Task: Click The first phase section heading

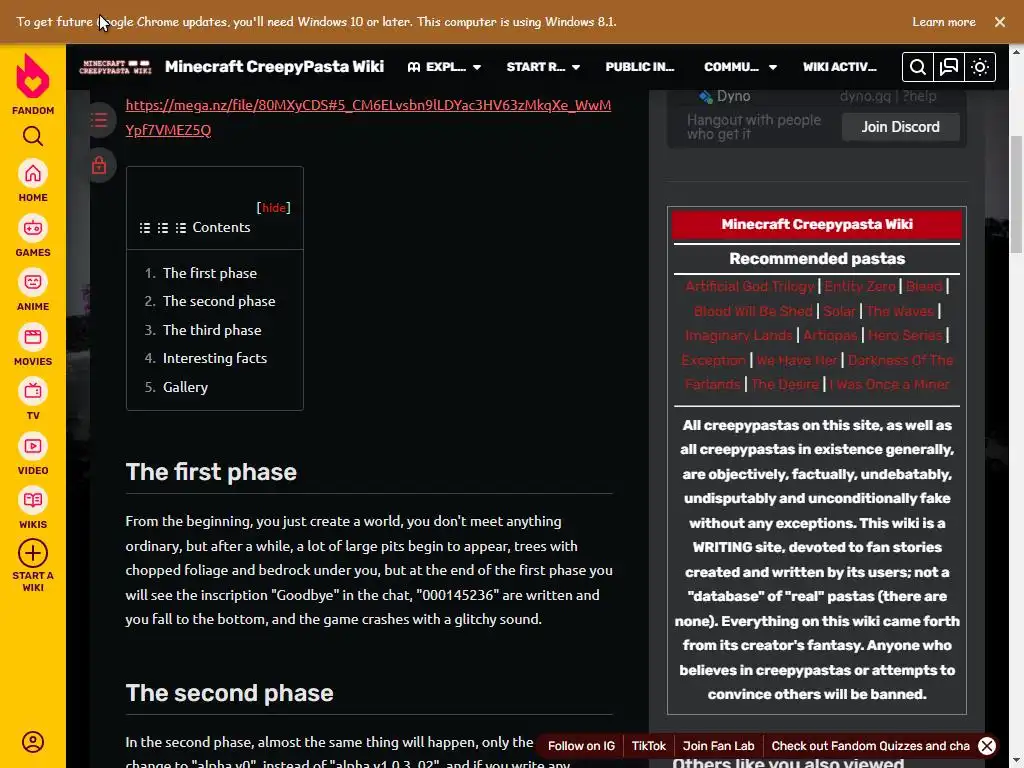Action: (x=211, y=472)
